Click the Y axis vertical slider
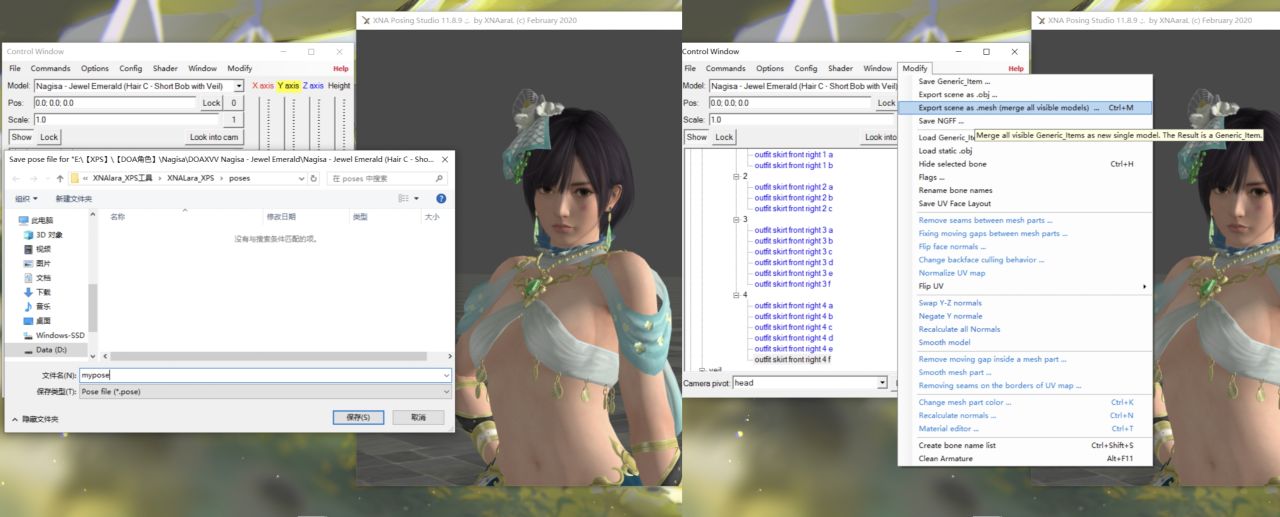Screen dimensions: 1280x517 [292, 122]
